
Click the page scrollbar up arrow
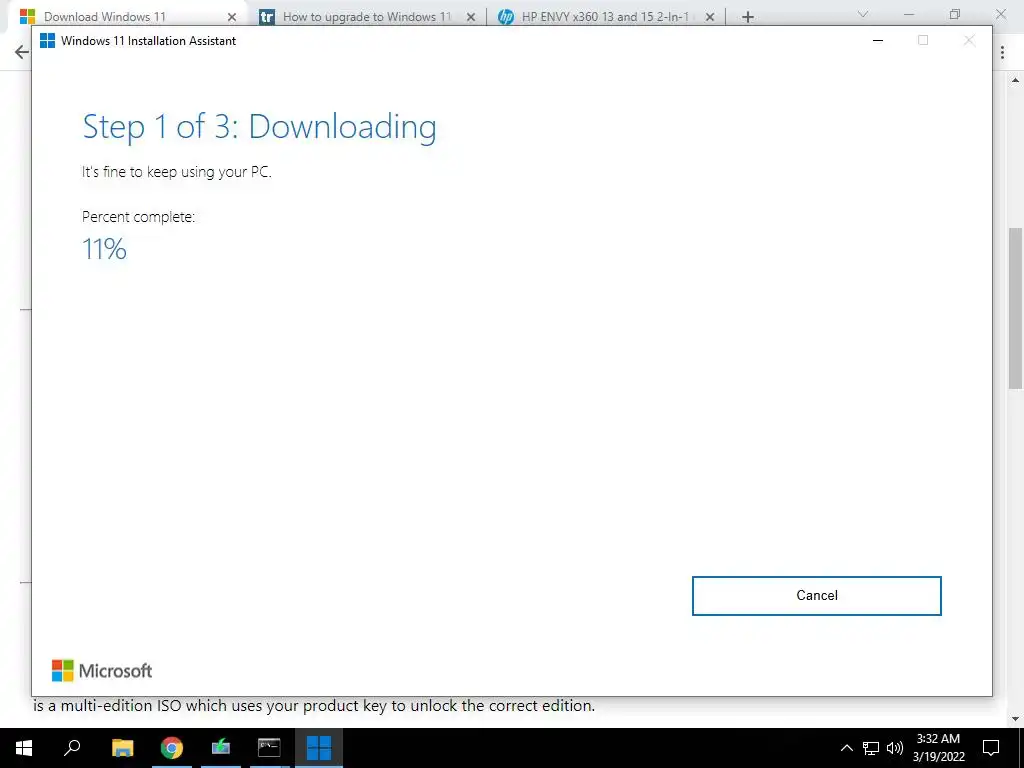[x=1016, y=81]
